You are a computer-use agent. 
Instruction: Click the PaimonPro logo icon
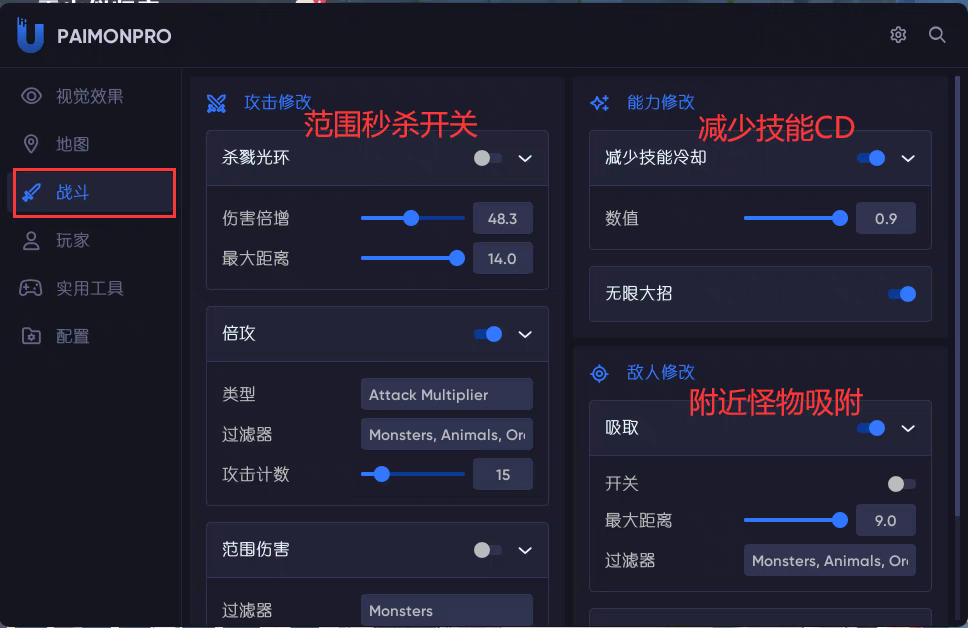coord(30,35)
